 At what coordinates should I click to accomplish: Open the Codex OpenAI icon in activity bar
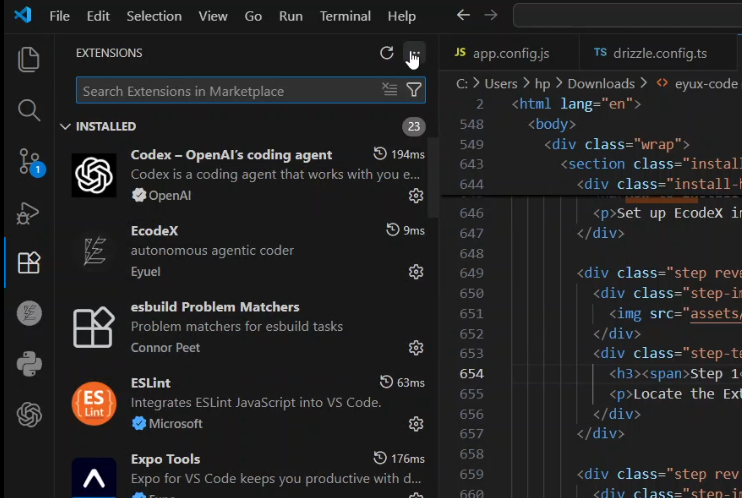click(x=29, y=414)
